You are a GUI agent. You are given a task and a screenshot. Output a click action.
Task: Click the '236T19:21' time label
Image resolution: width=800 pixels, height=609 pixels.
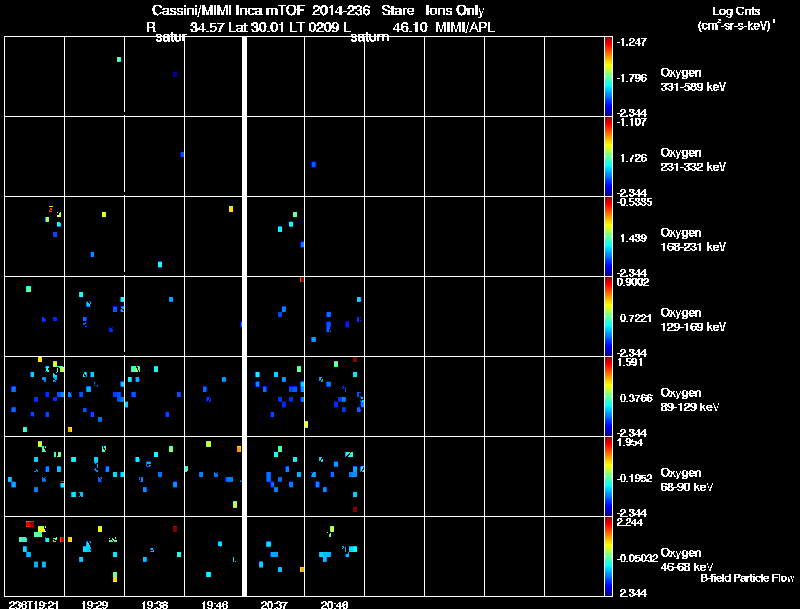coord(34,604)
